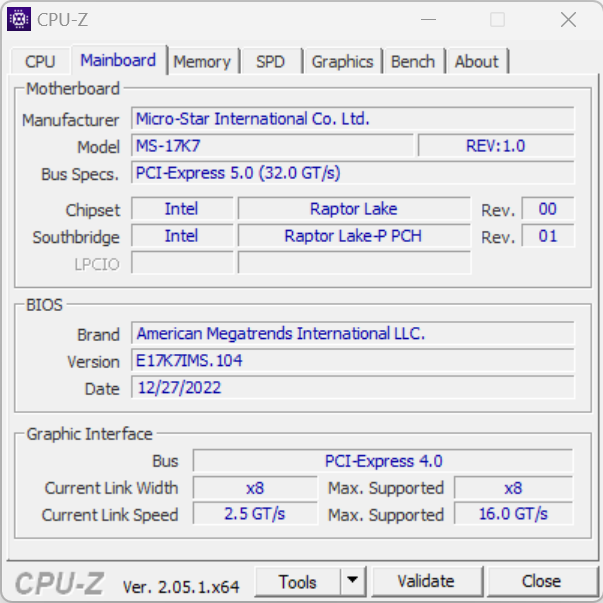The height and width of the screenshot is (603, 603).
Task: Click the BIOS Date 12/27/2022
Action: point(353,388)
